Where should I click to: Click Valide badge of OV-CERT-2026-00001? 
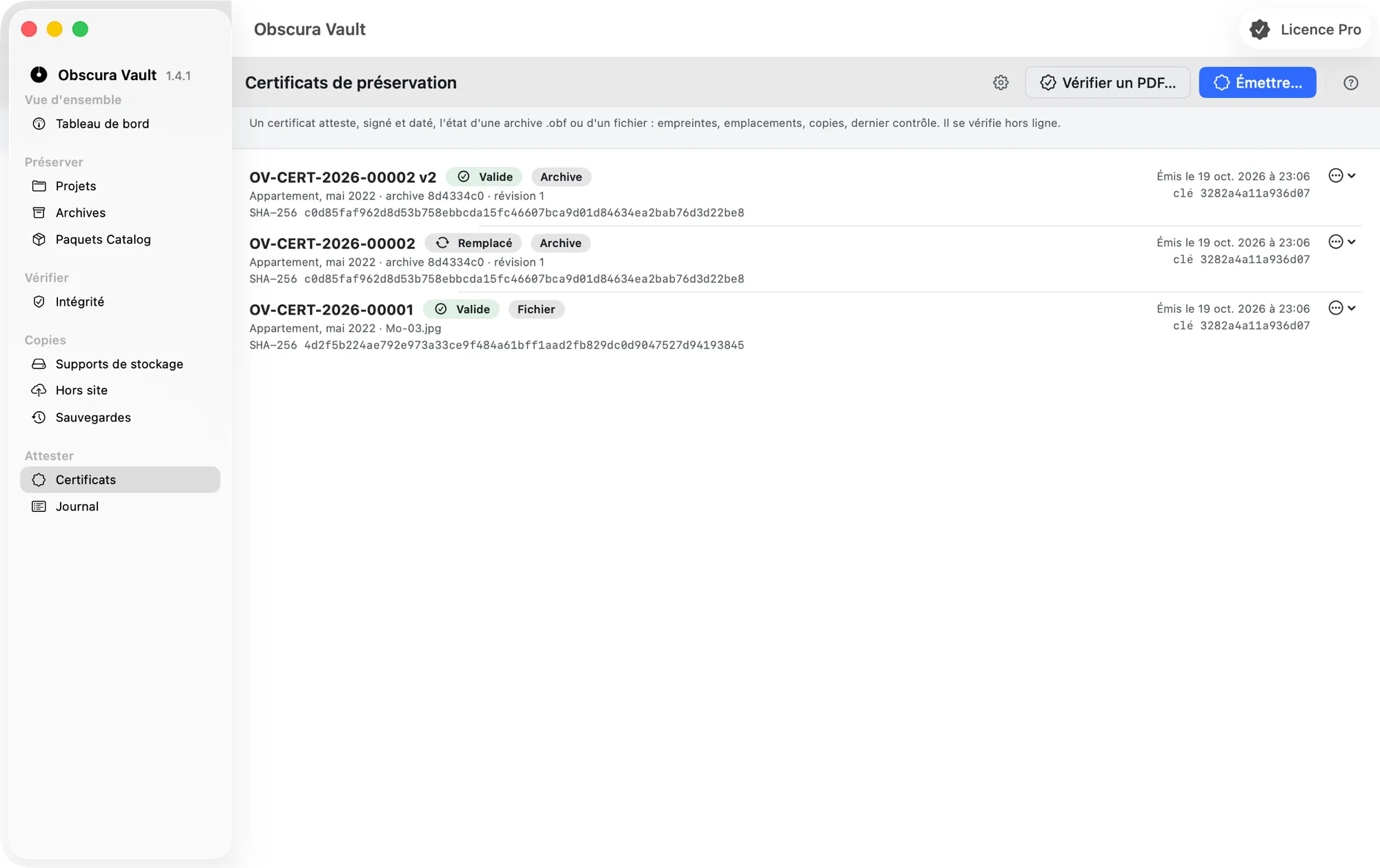tap(462, 309)
